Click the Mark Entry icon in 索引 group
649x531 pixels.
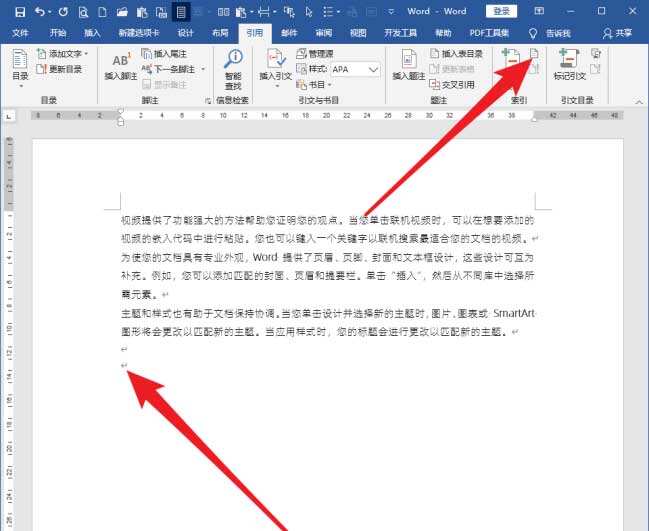[511, 59]
